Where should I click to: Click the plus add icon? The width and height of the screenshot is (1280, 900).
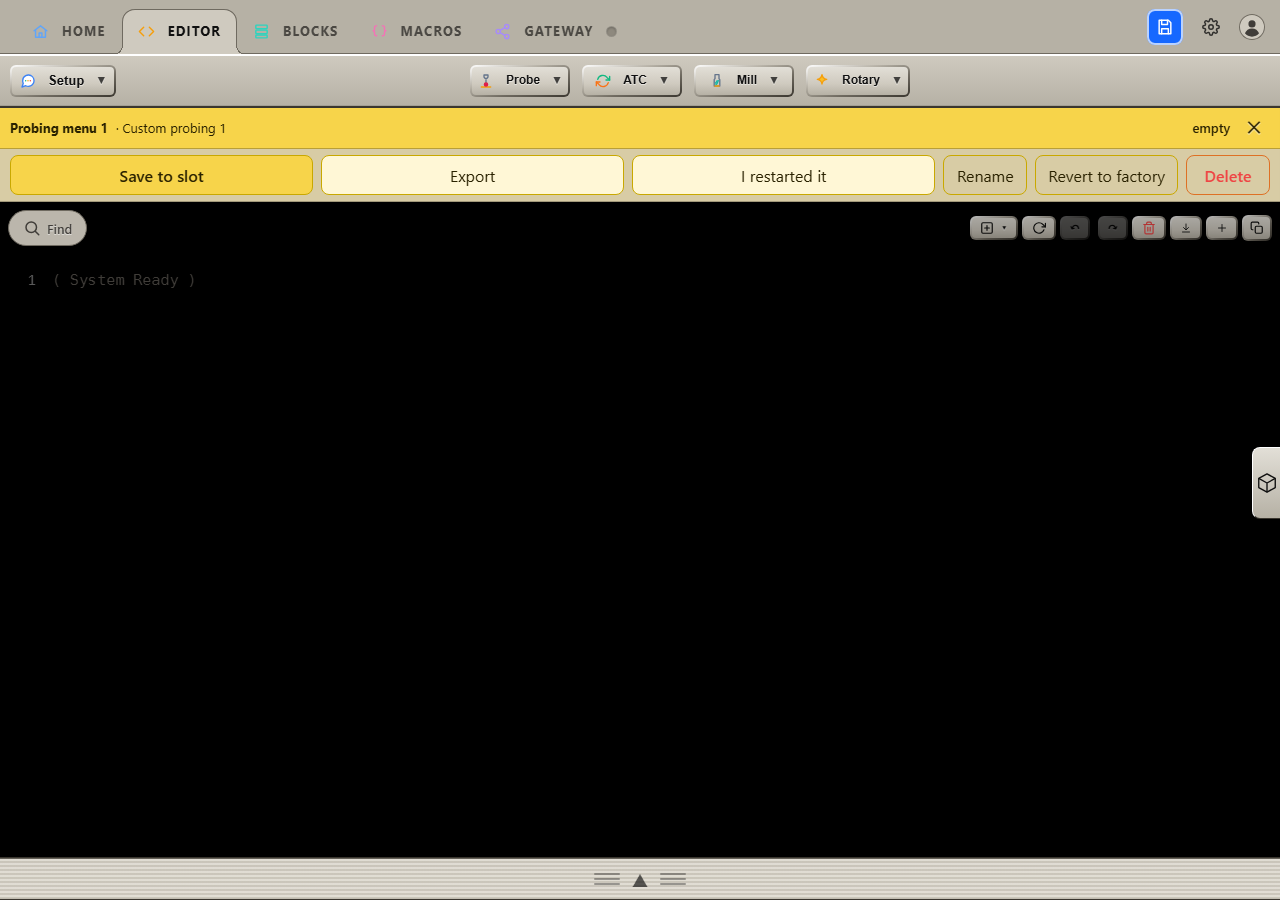1222,228
